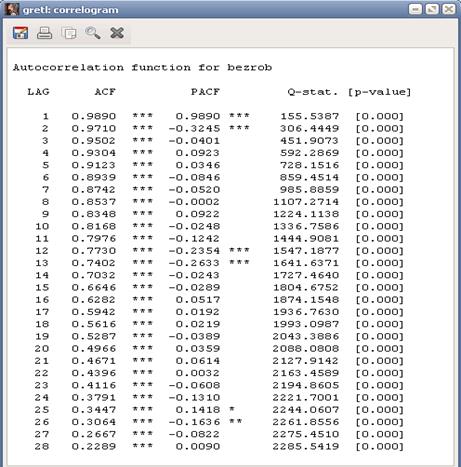
Task: Select the ACF value 0.2289 at lag 28
Action: click(x=94, y=446)
